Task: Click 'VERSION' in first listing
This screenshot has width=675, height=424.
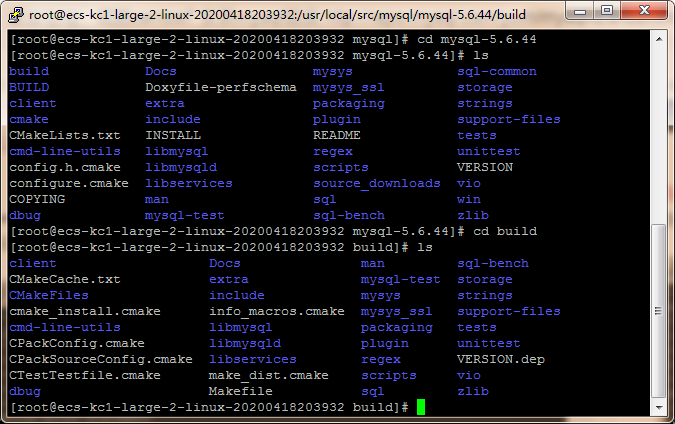Action: click(485, 167)
